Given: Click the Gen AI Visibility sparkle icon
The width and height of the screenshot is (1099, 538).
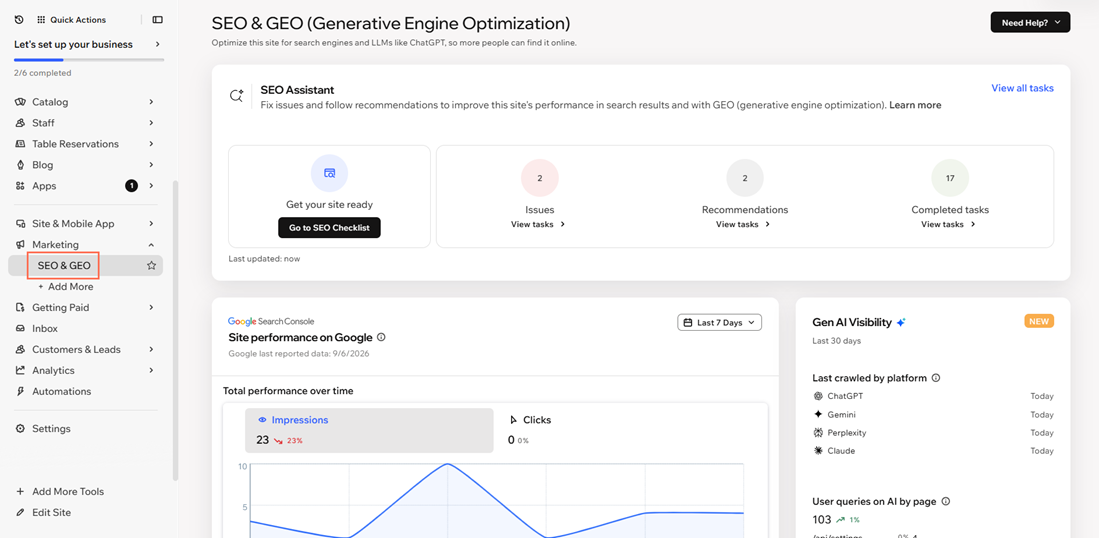Looking at the screenshot, I should 901,322.
